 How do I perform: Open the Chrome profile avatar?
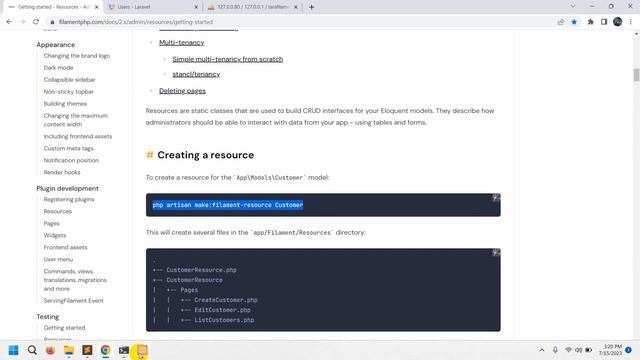click(x=618, y=22)
